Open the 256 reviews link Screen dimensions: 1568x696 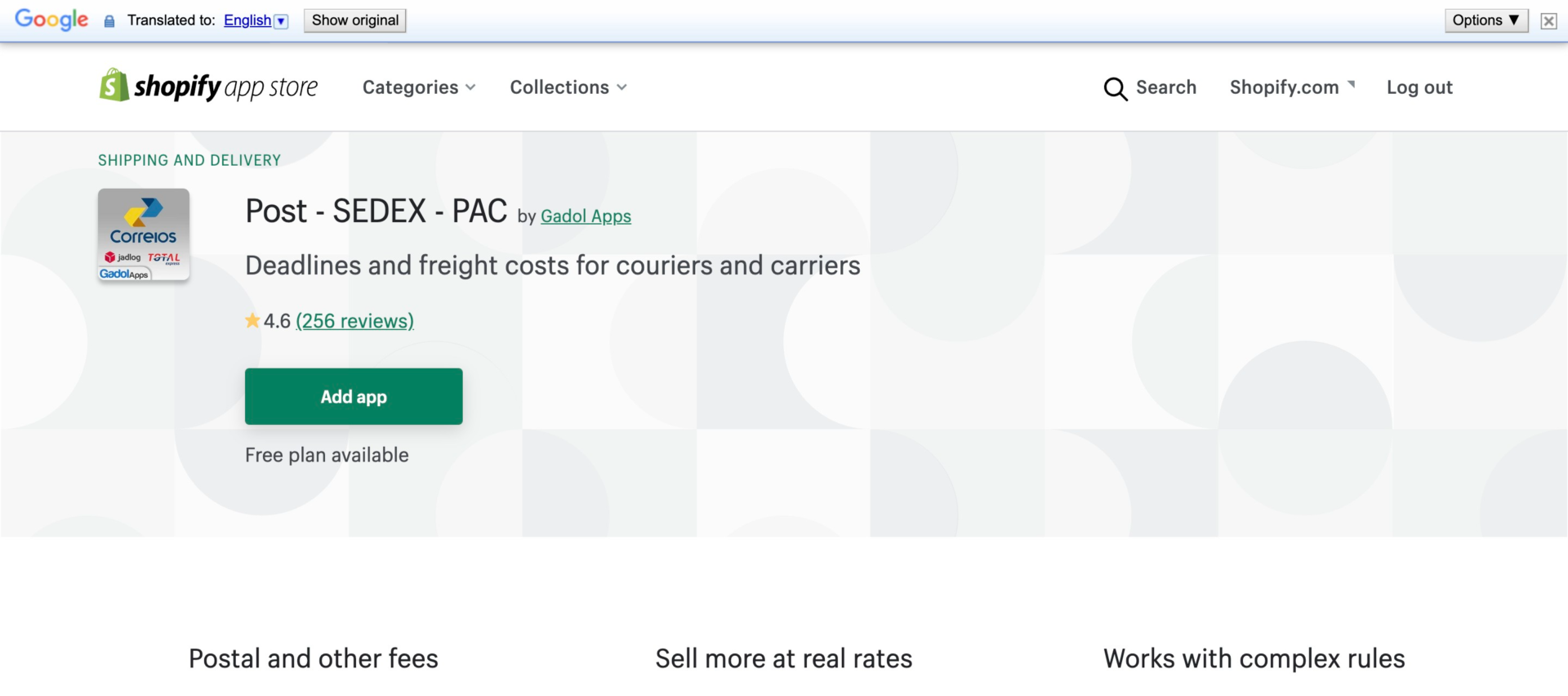354,321
